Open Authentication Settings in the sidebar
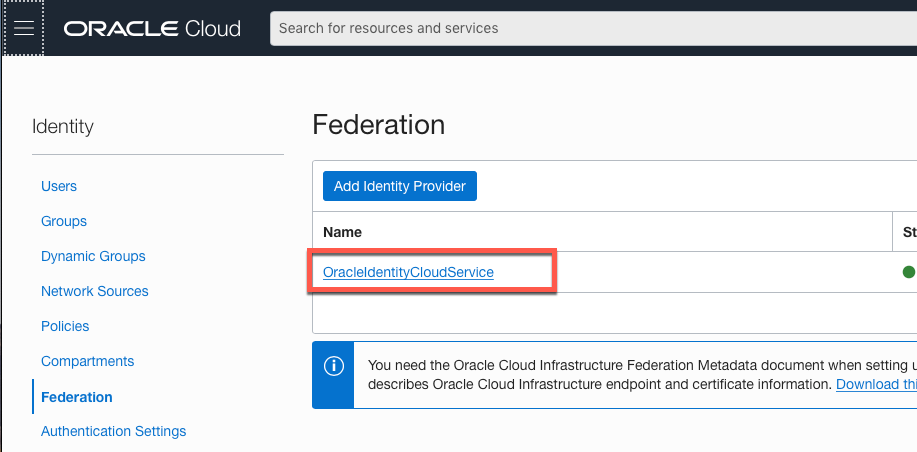This screenshot has height=452, width=917. (x=113, y=431)
